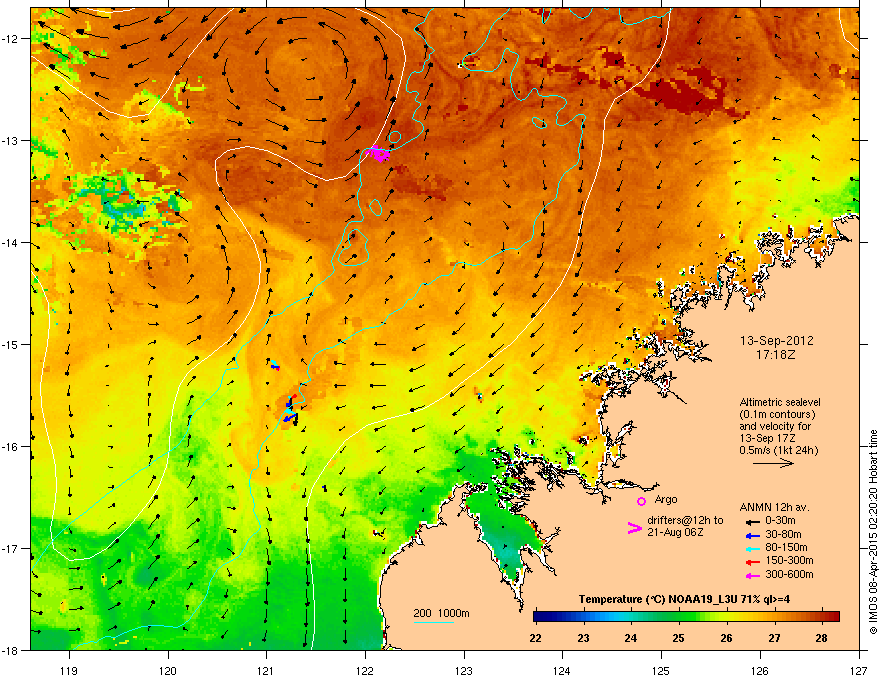Click the '0.5m/s (1kt 24h)' scale text
Screen dimensions: 880x680
pos(779,450)
